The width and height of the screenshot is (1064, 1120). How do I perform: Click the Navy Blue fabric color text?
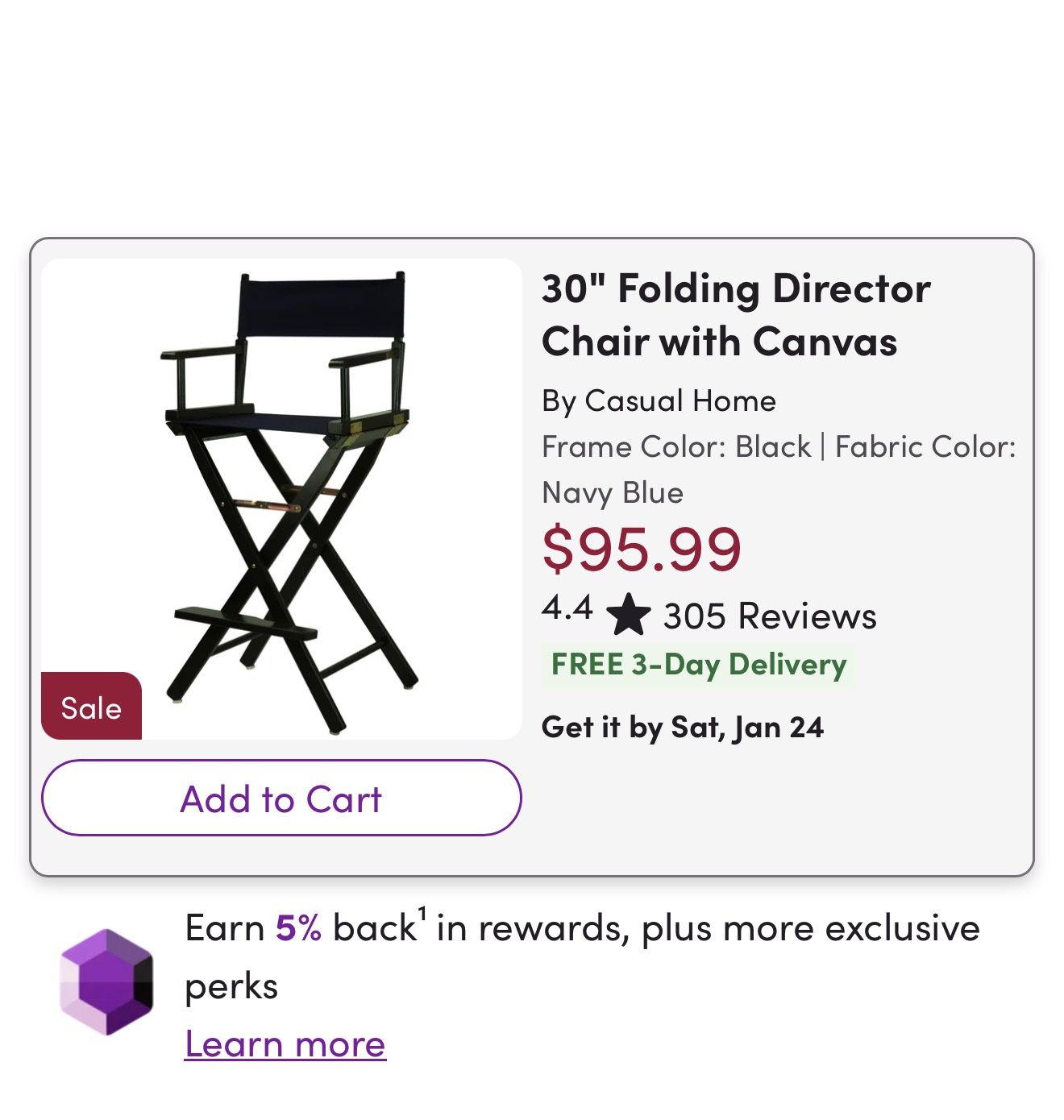click(x=613, y=492)
